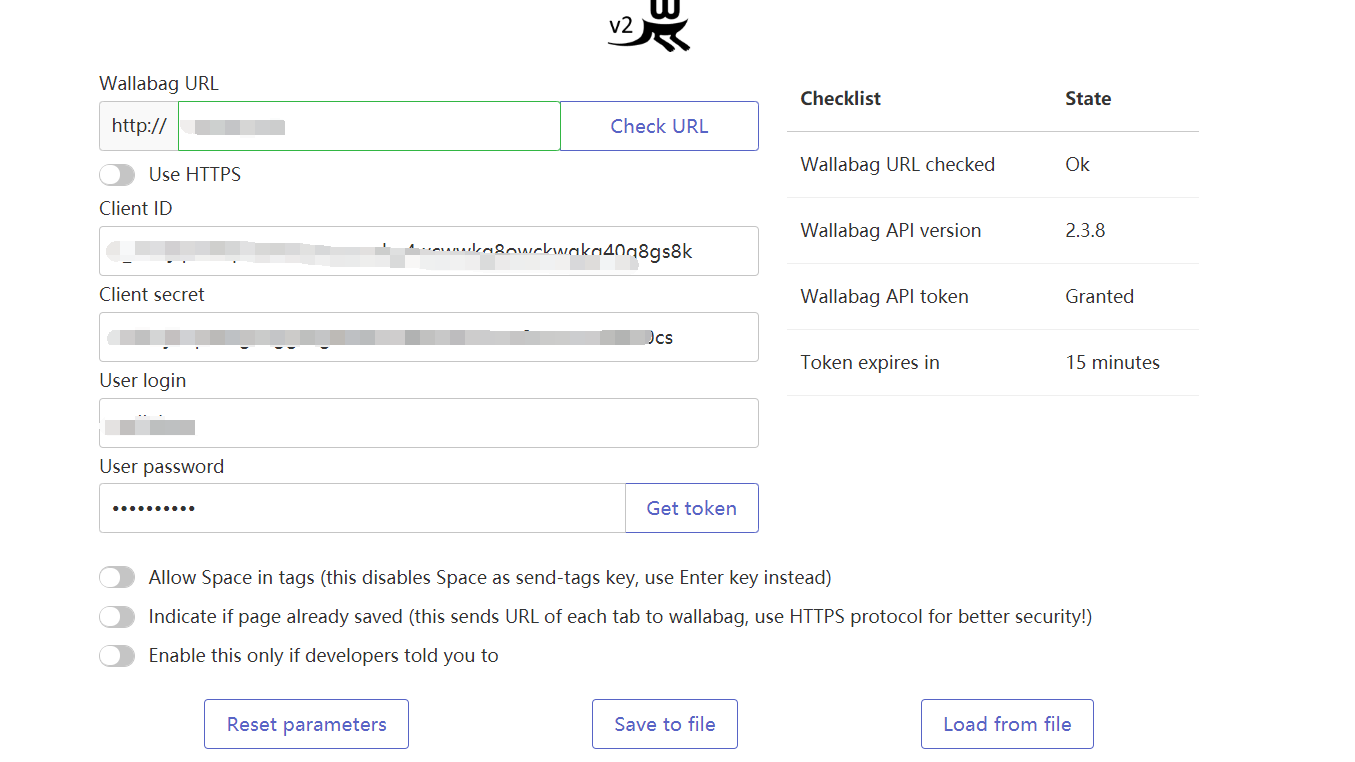Focus the Wallabag URL input field
Image resolution: width=1355 pixels, height=762 pixels.
coord(369,126)
